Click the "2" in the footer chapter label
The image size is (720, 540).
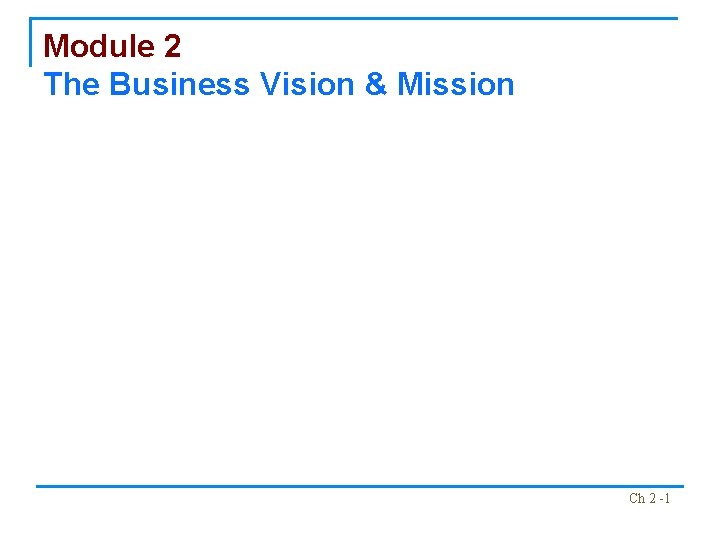click(x=652, y=498)
